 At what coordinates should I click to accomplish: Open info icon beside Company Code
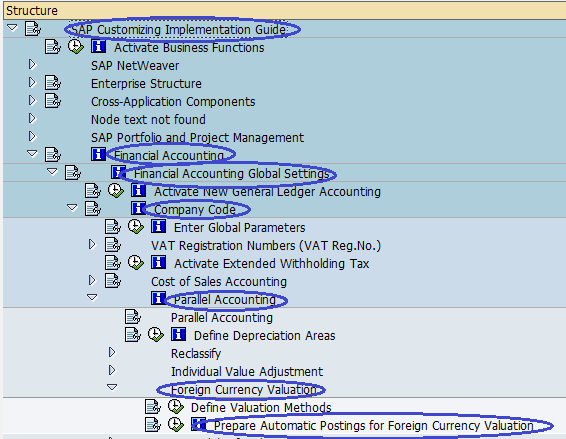(138, 208)
